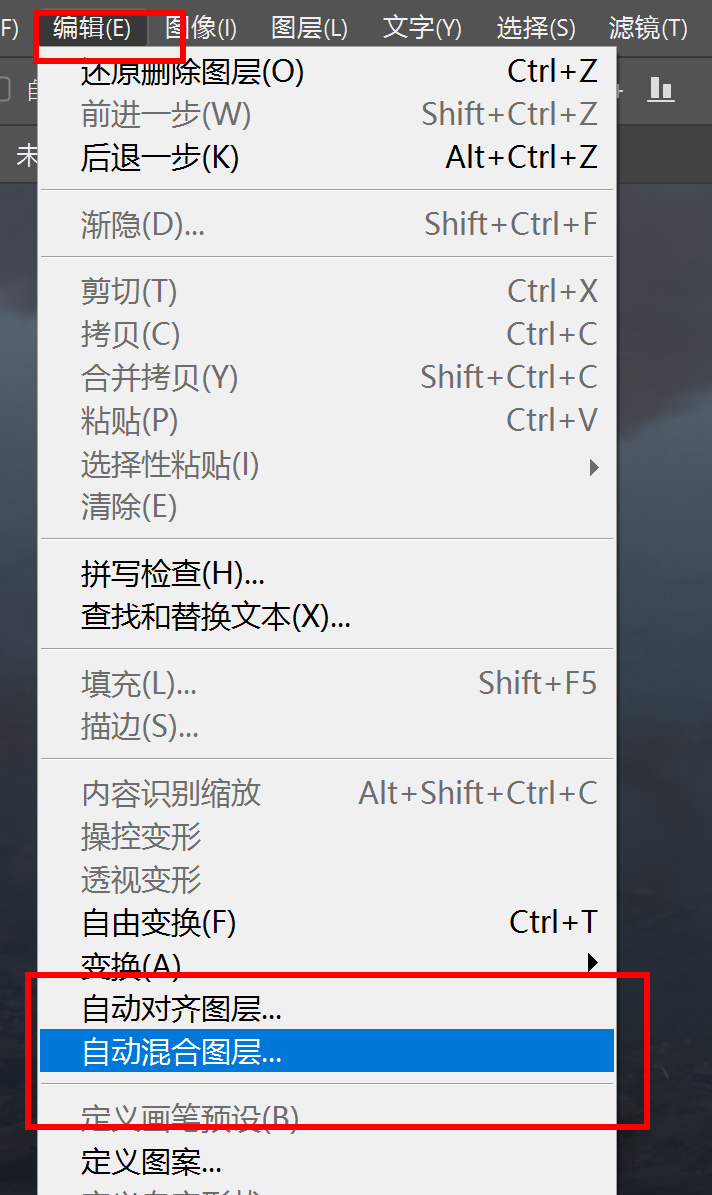Open the 文字(Y) menu
The height and width of the screenshot is (1195, 712).
422,28
